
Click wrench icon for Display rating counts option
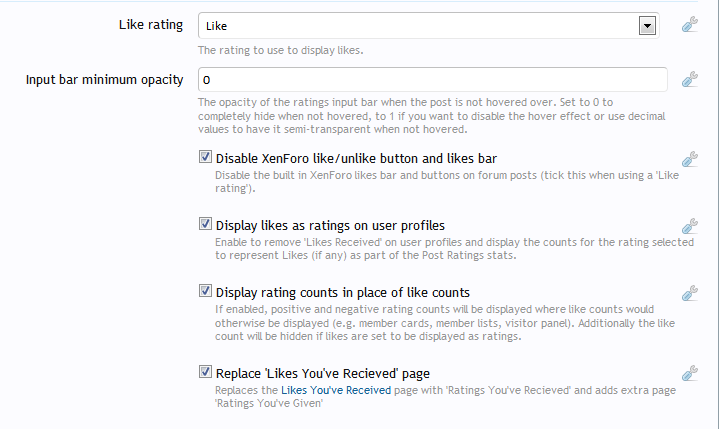pos(689,293)
